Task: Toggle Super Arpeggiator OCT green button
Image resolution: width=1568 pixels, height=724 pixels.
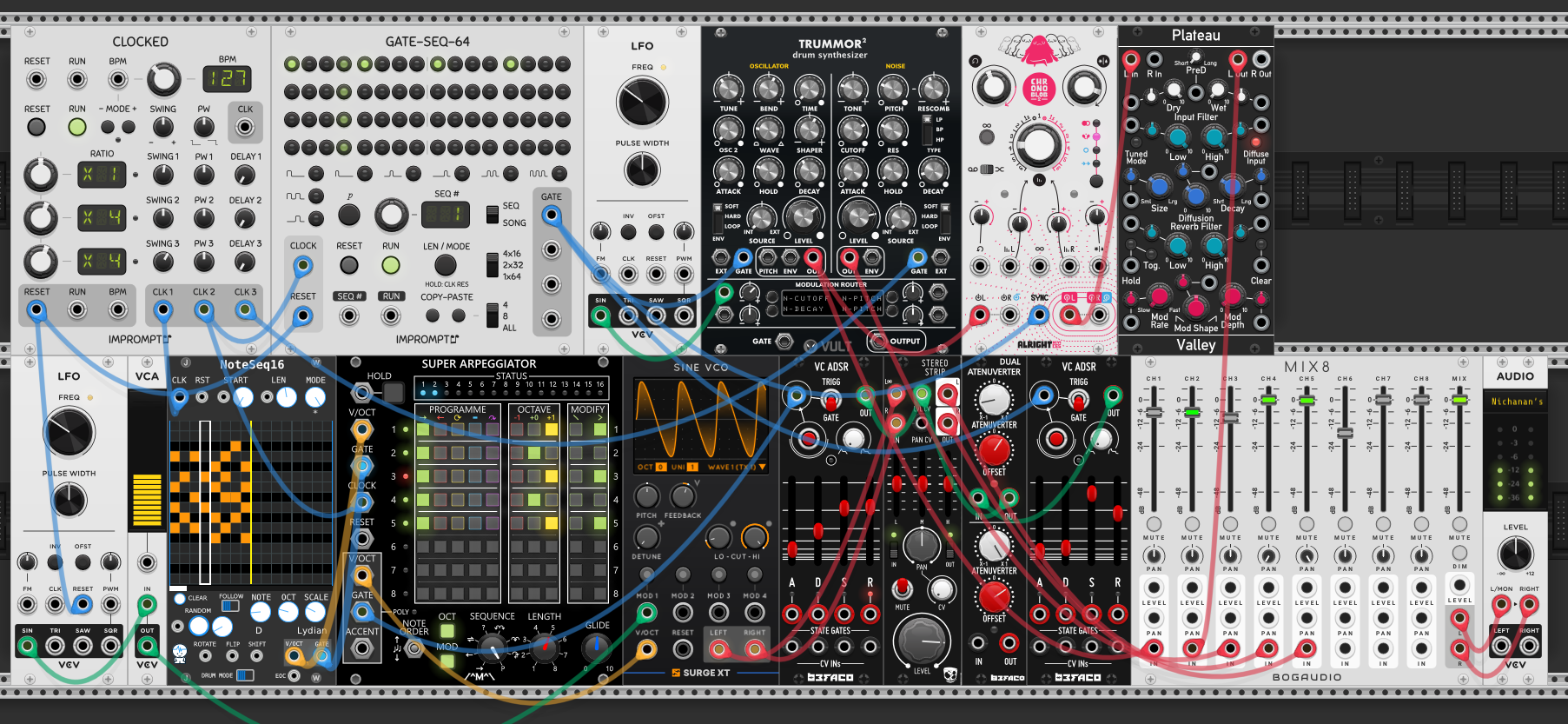Action: 447,632
